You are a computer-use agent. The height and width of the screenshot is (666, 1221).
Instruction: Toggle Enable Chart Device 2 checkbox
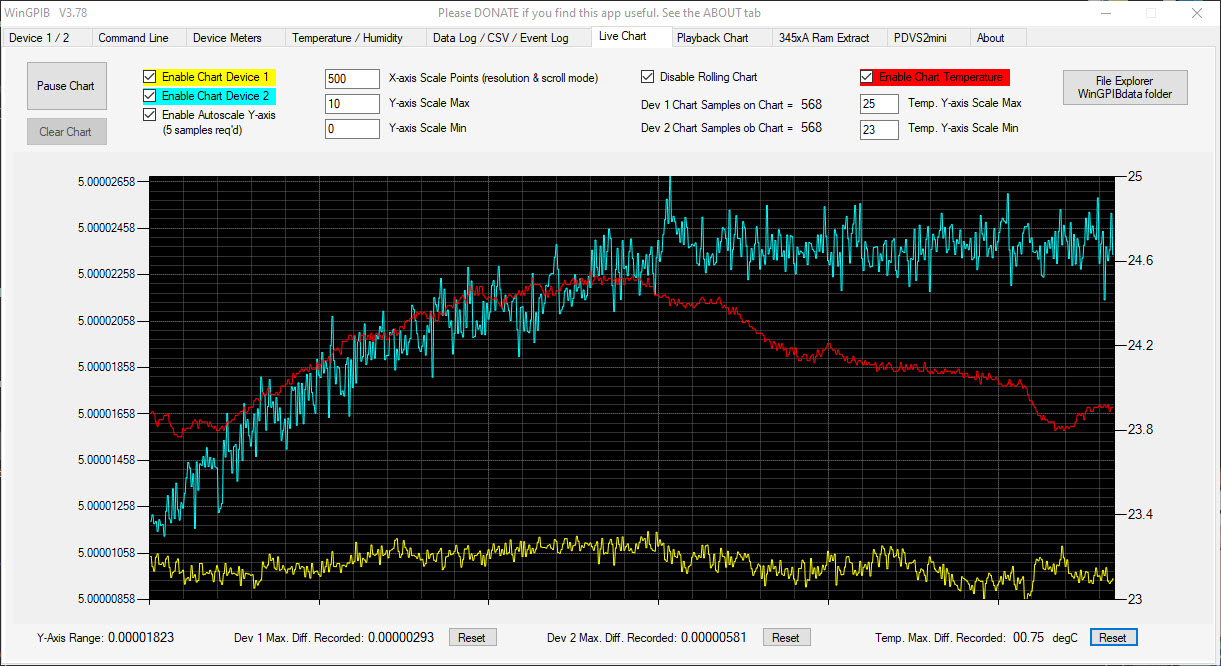150,96
